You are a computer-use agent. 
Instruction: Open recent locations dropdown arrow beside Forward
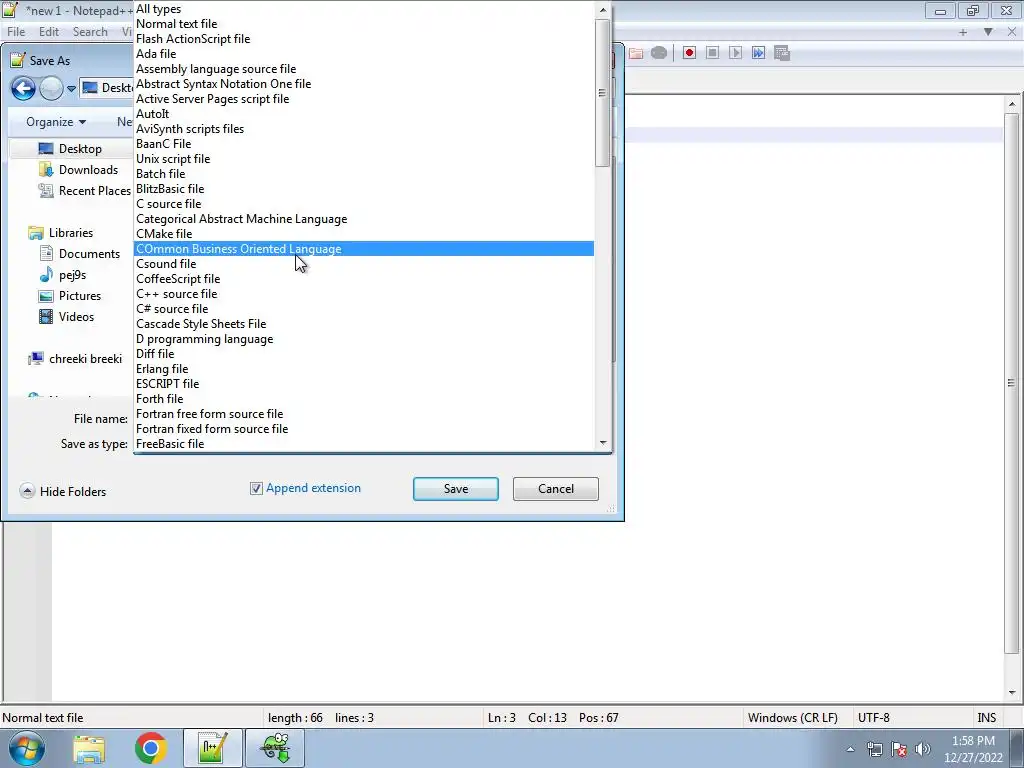(x=71, y=88)
